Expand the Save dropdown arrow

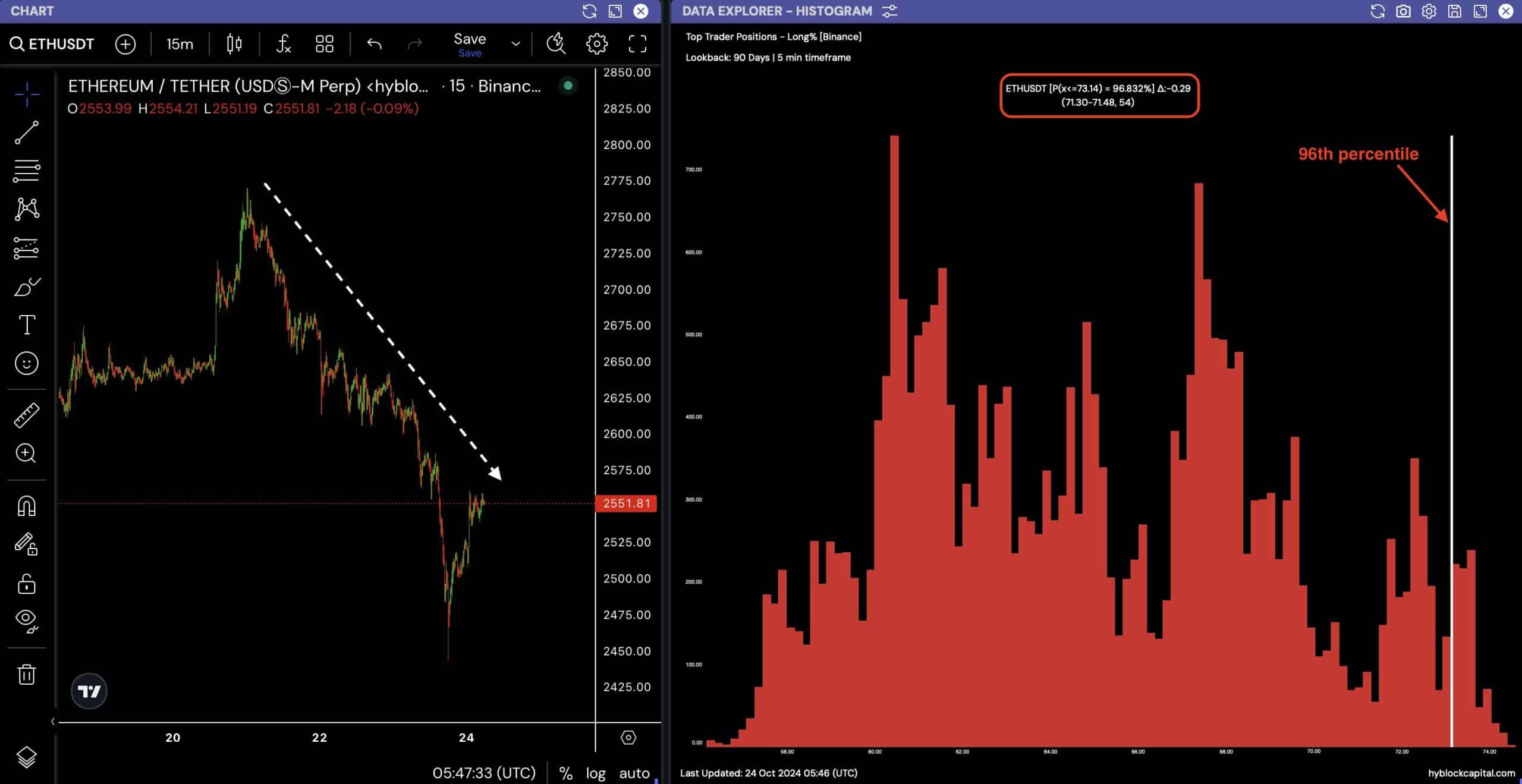tap(515, 43)
